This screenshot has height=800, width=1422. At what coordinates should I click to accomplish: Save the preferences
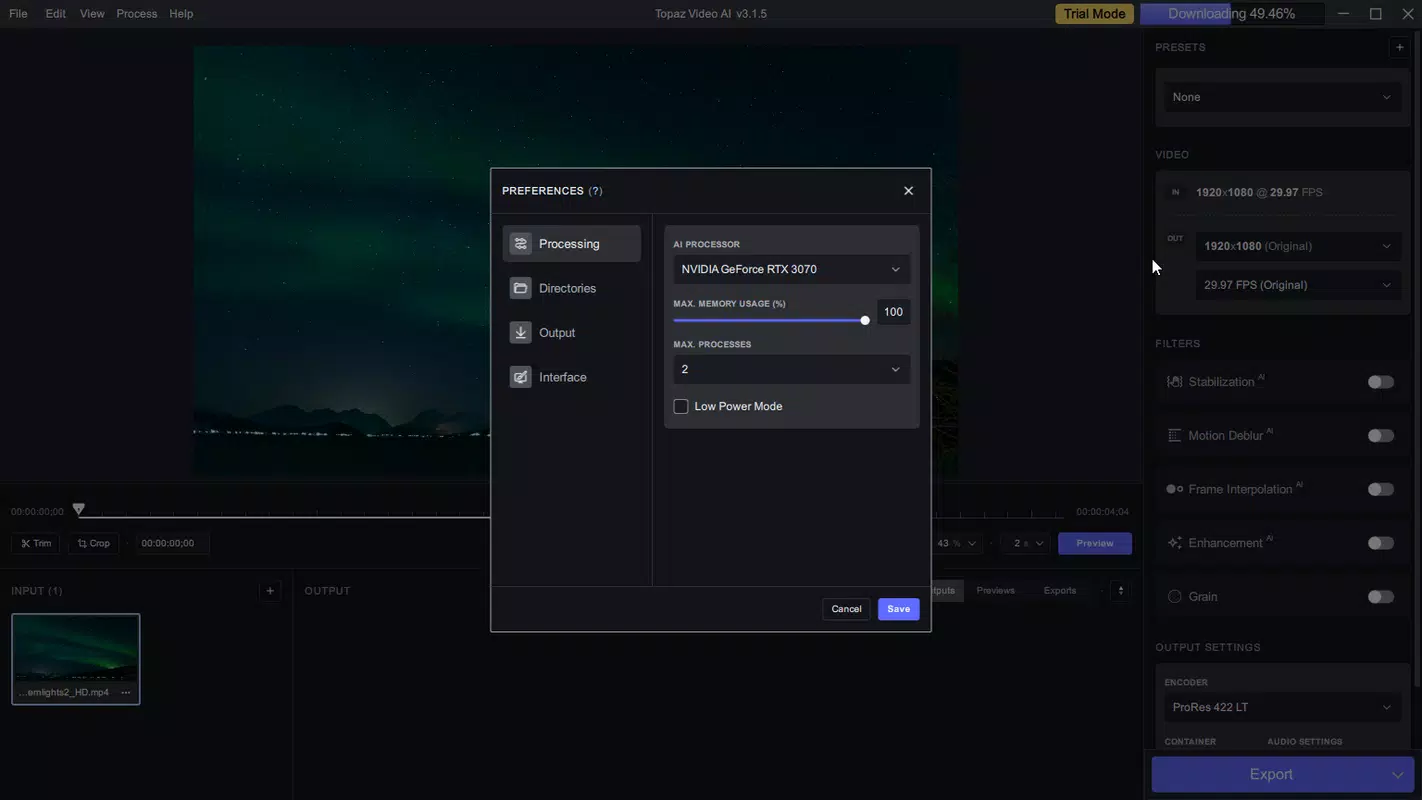[897, 608]
